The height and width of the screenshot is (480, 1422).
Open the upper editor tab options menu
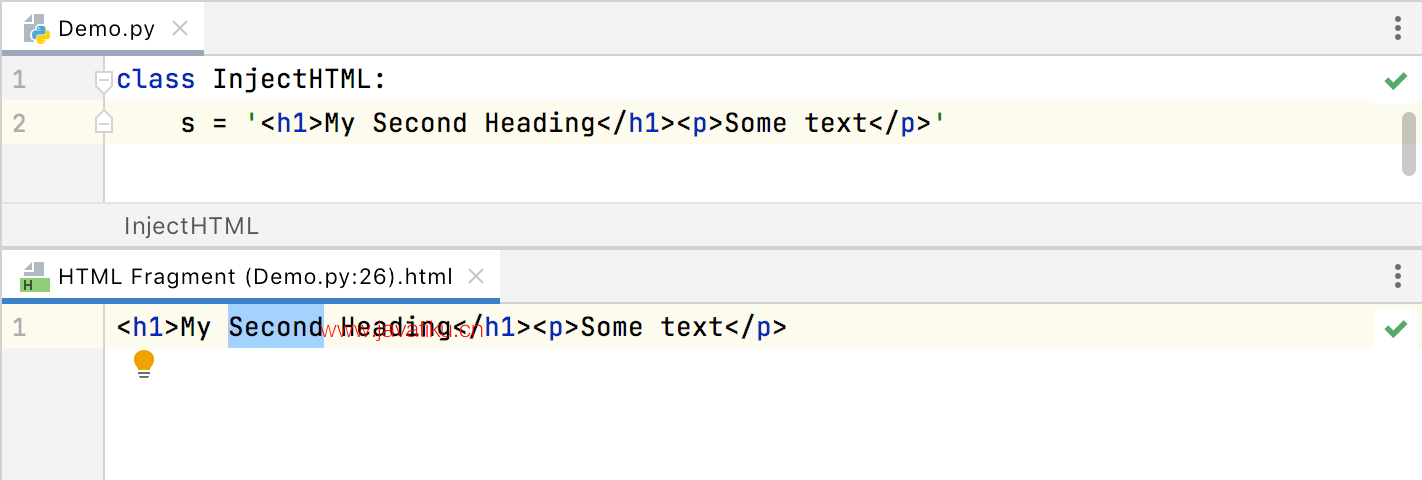pos(1398,28)
